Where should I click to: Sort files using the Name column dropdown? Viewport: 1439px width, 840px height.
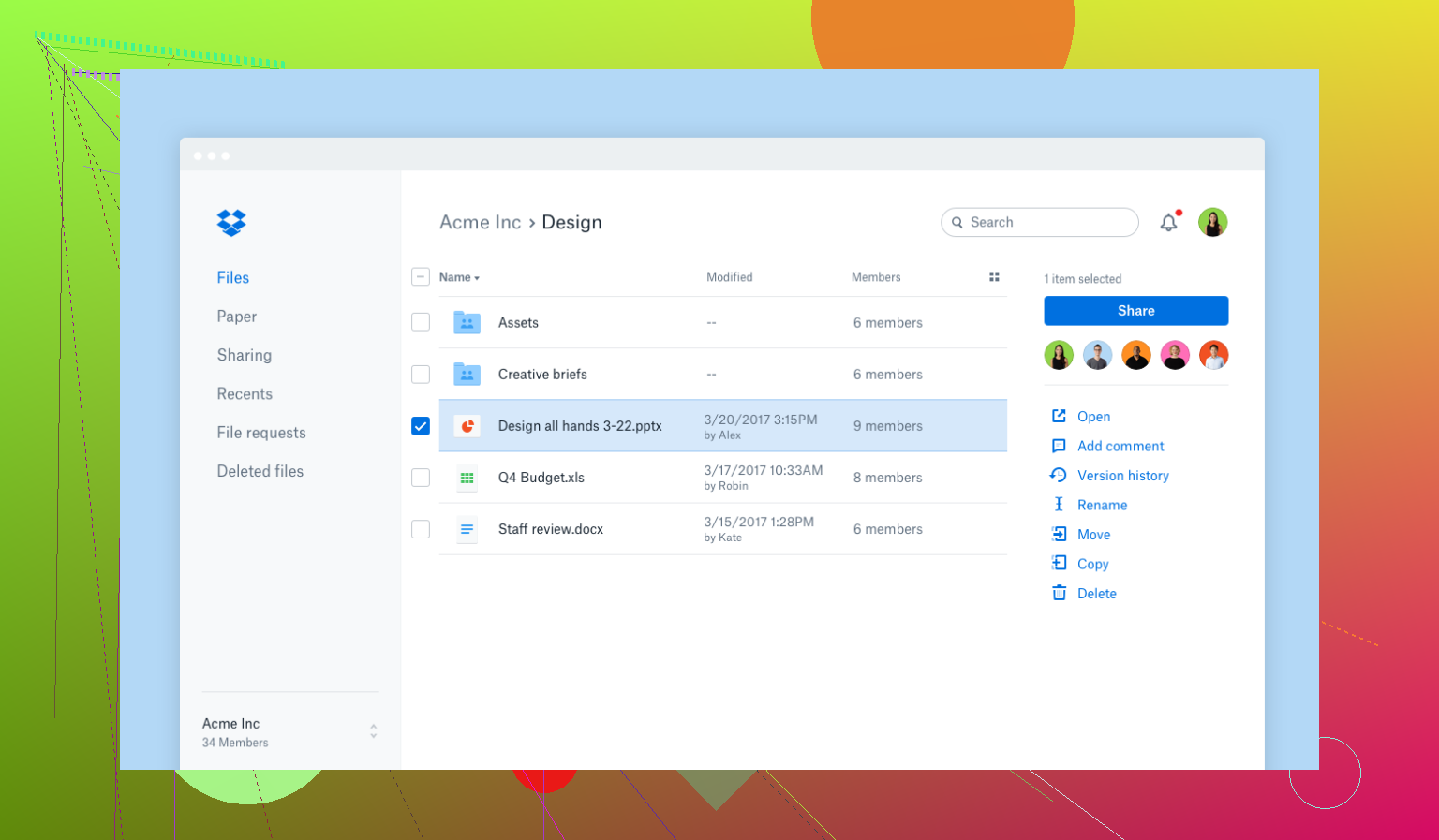coord(459,277)
